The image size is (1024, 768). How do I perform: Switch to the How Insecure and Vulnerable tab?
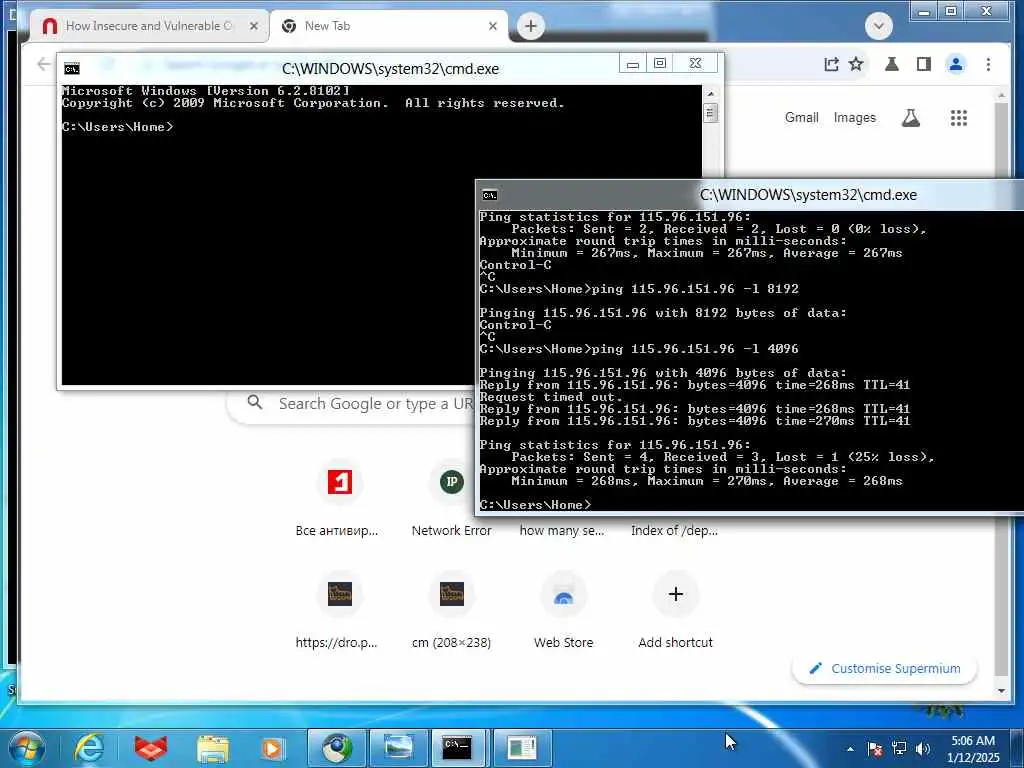(x=148, y=26)
